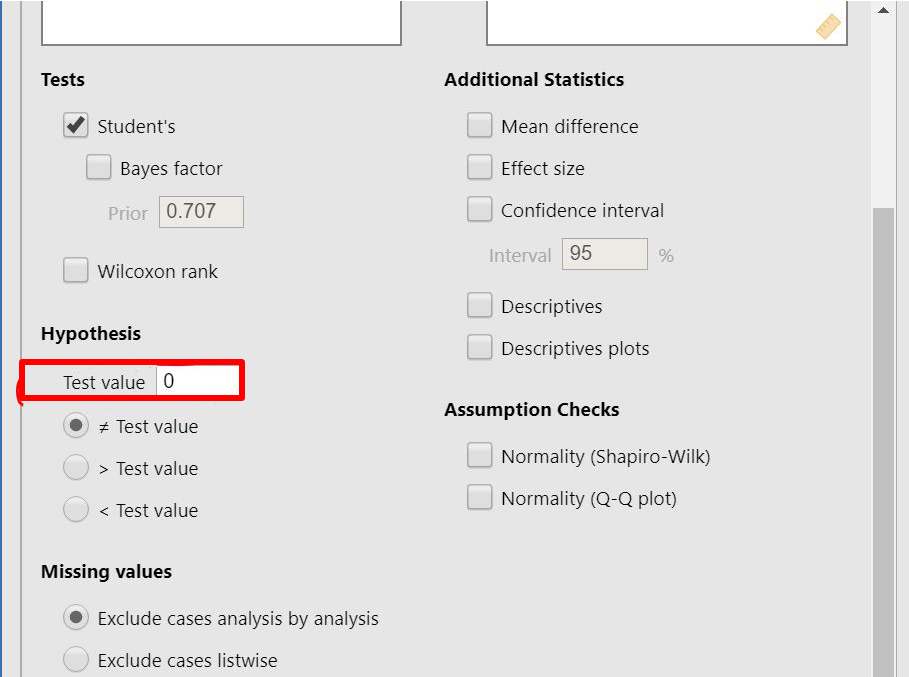Enable Descriptives plots option
Screen dimensions: 909x677
click(x=480, y=348)
